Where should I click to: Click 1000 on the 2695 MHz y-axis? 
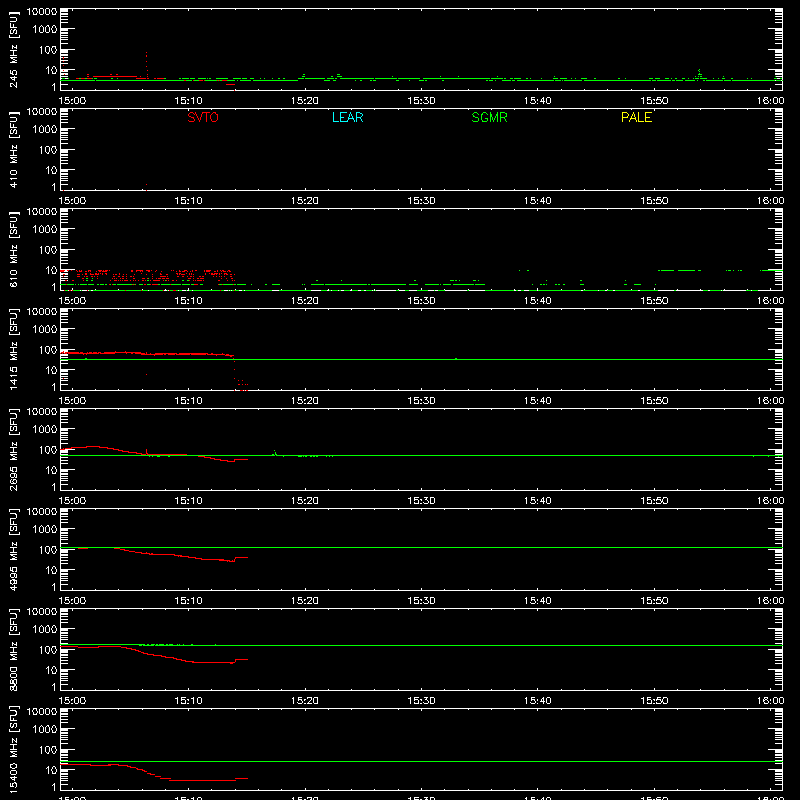click(45, 430)
